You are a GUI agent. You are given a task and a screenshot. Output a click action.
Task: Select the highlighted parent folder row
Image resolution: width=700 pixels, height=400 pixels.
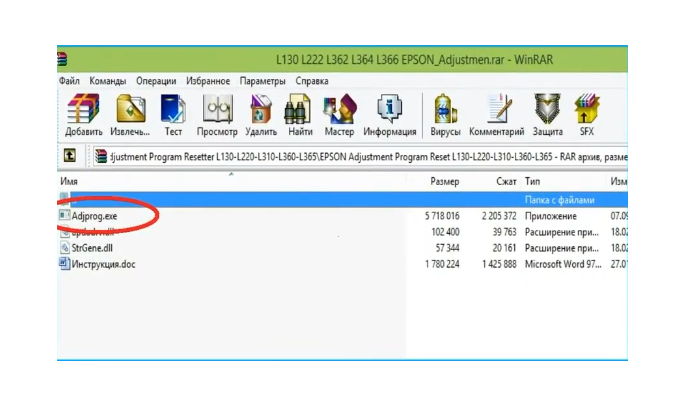342,200
